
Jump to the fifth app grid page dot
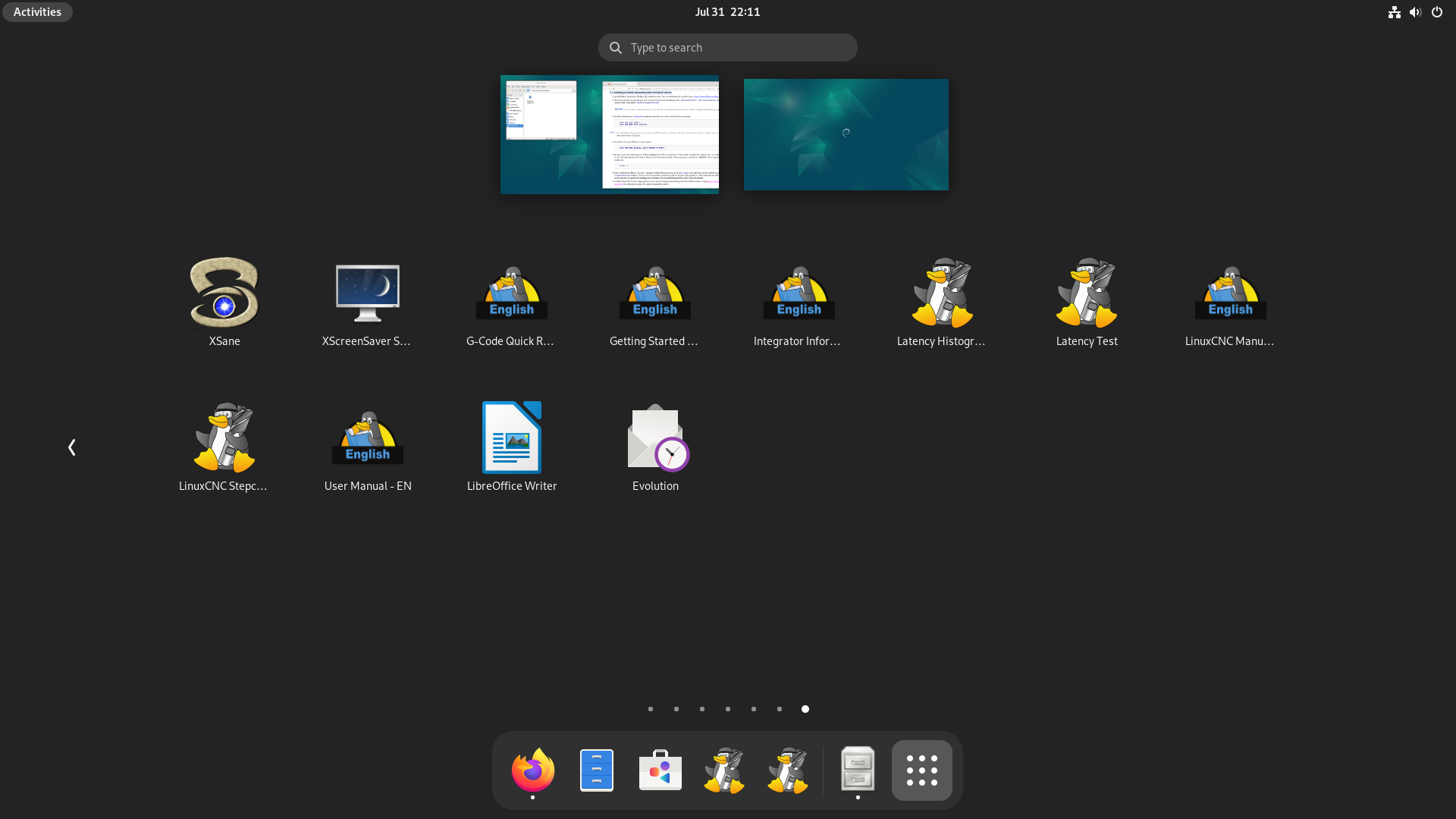point(754,709)
